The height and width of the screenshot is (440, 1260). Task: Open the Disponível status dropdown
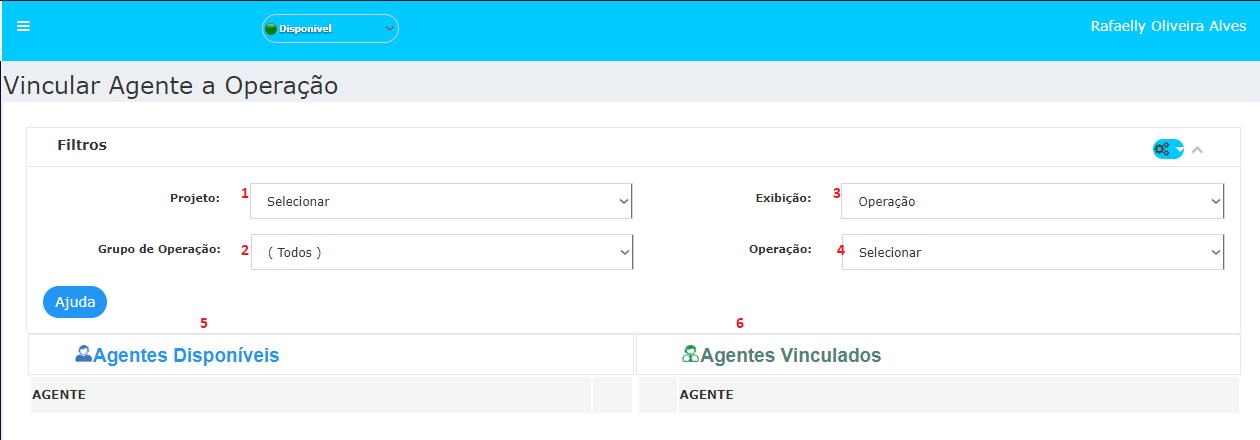pyautogui.click(x=330, y=29)
